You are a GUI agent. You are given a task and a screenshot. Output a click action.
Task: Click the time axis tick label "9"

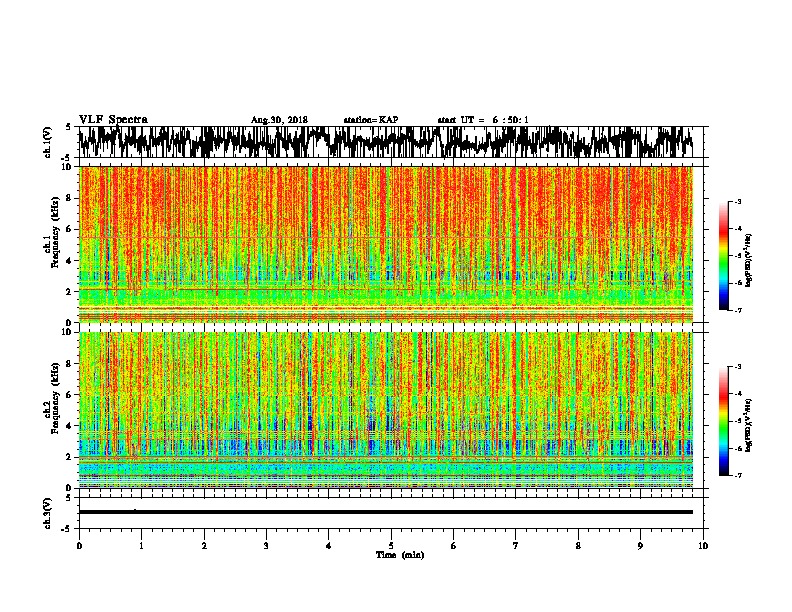(x=640, y=546)
